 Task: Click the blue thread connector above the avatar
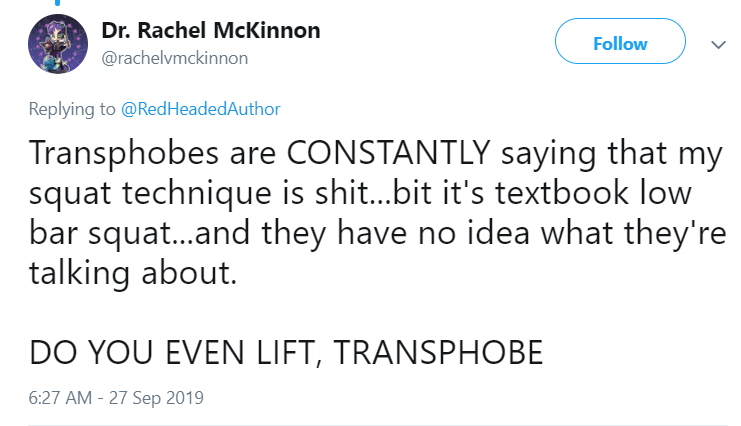(x=58, y=3)
